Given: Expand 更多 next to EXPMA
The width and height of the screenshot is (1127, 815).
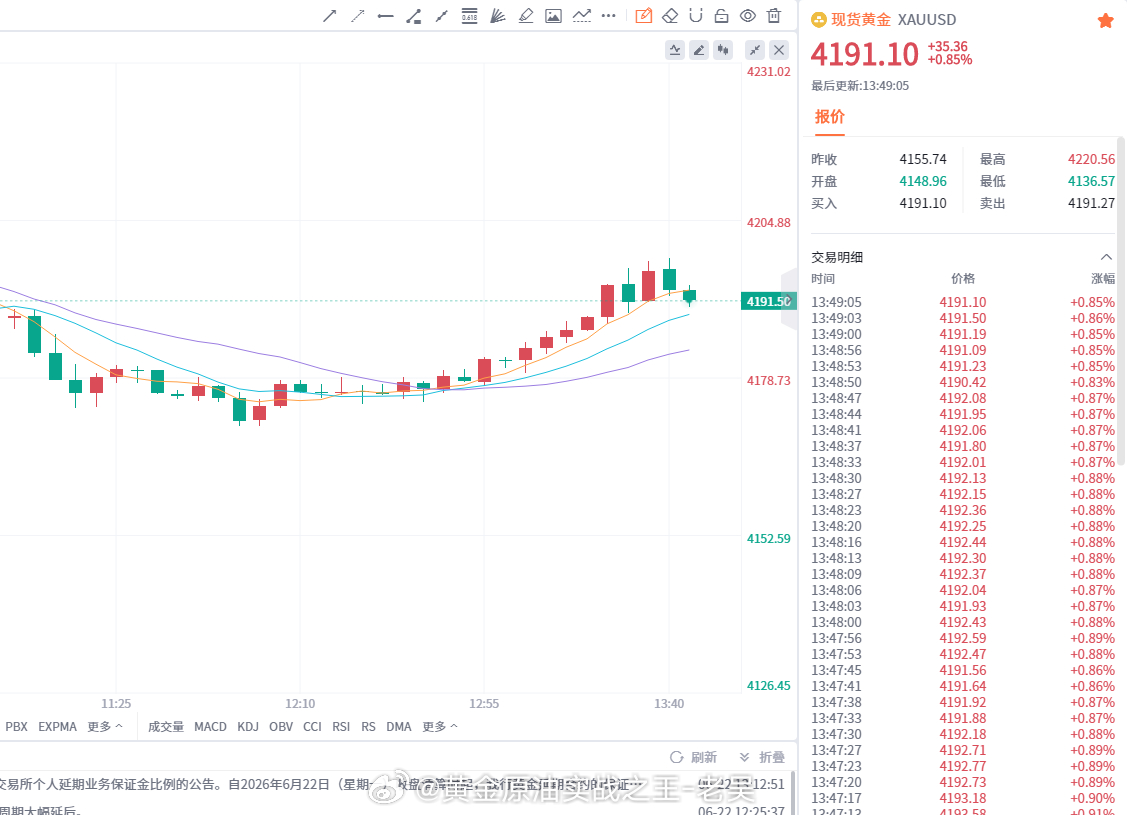Looking at the screenshot, I should click(x=105, y=727).
